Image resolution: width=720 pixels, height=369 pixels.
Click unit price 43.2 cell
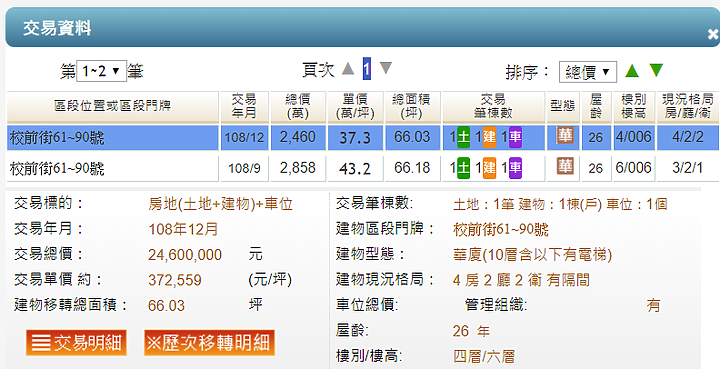(x=355, y=168)
